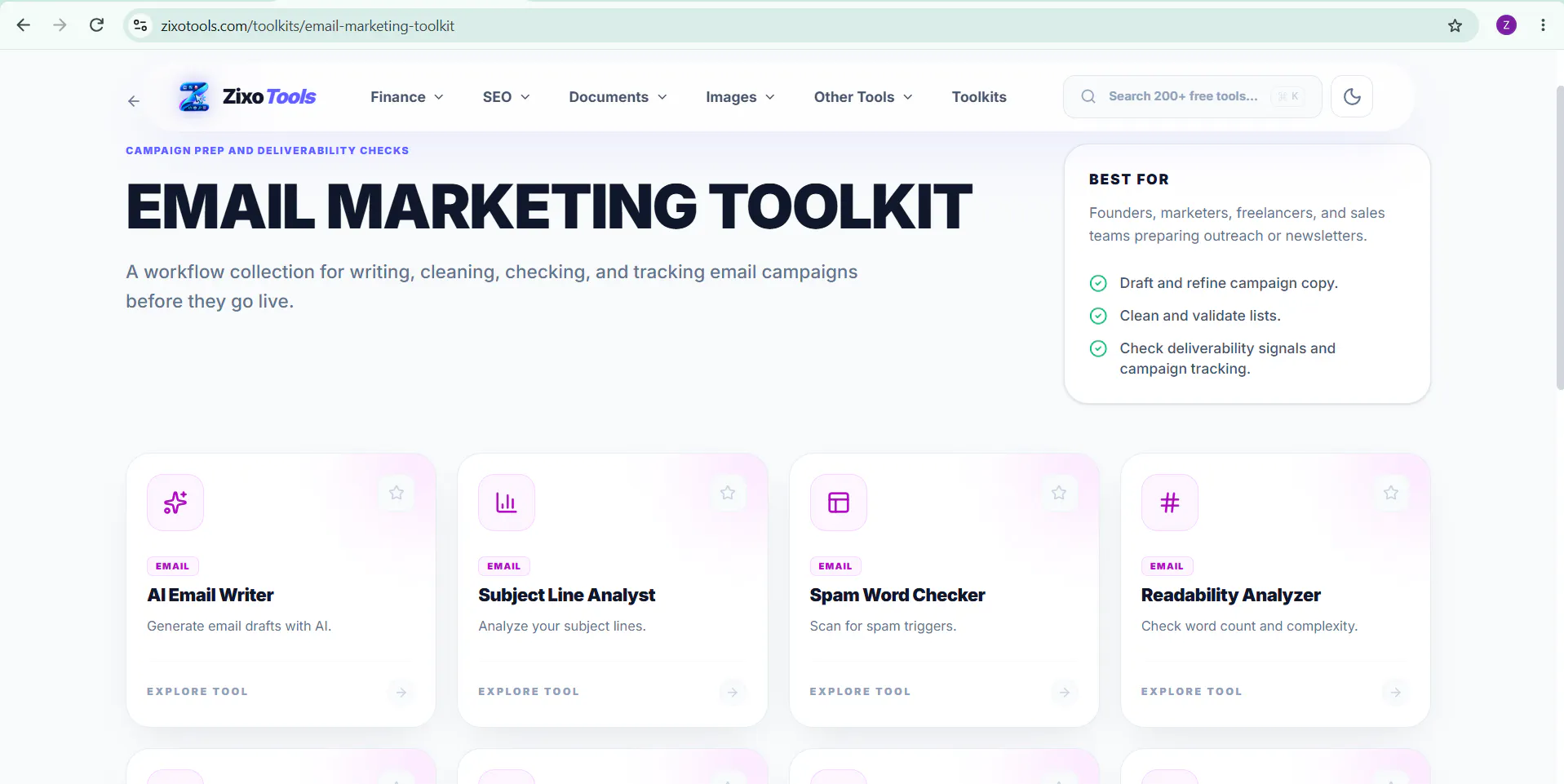Bookmark this page with the star icon
Image resolution: width=1564 pixels, height=784 pixels.
1455,25
